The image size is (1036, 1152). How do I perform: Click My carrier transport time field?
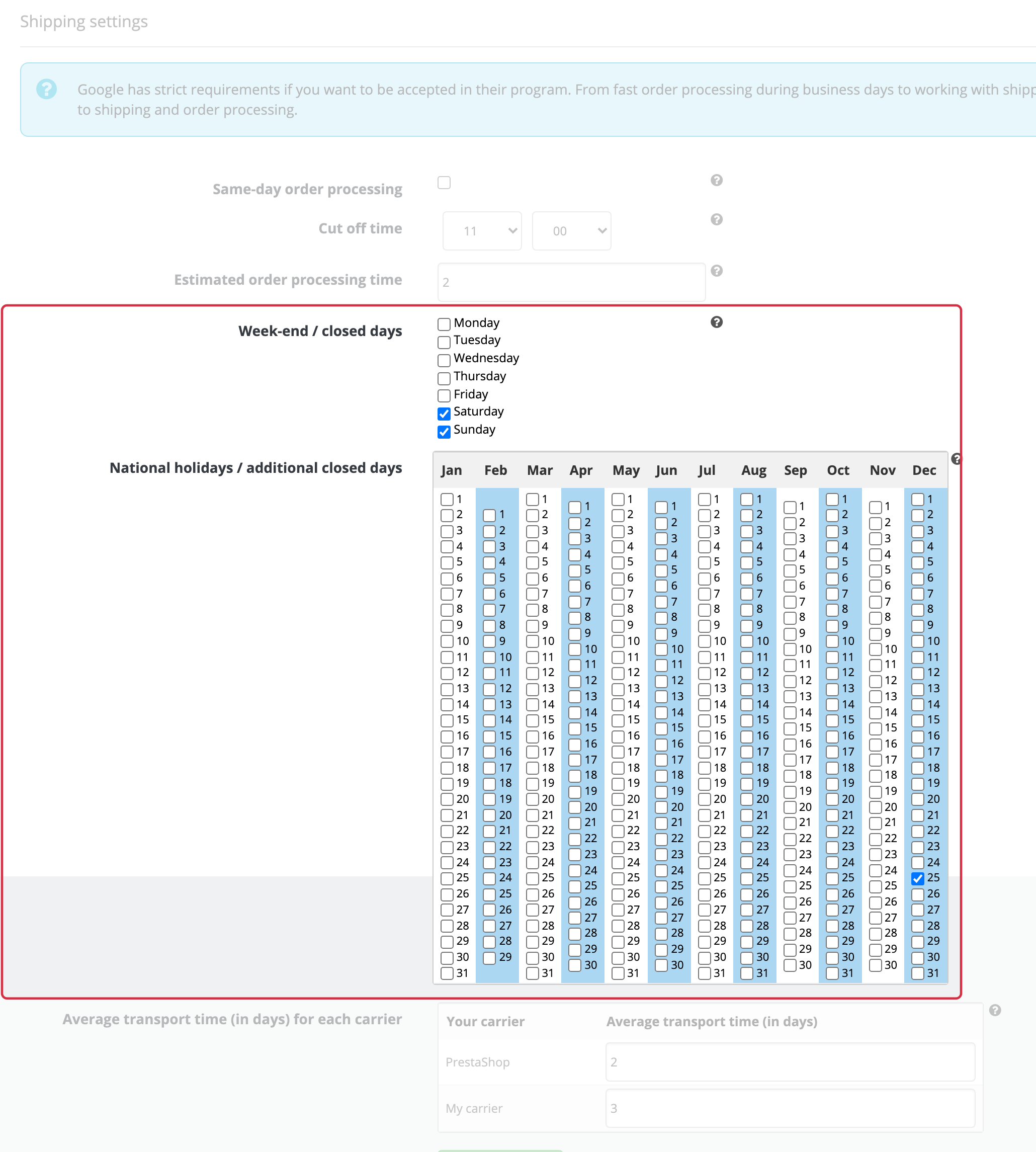(x=790, y=1108)
